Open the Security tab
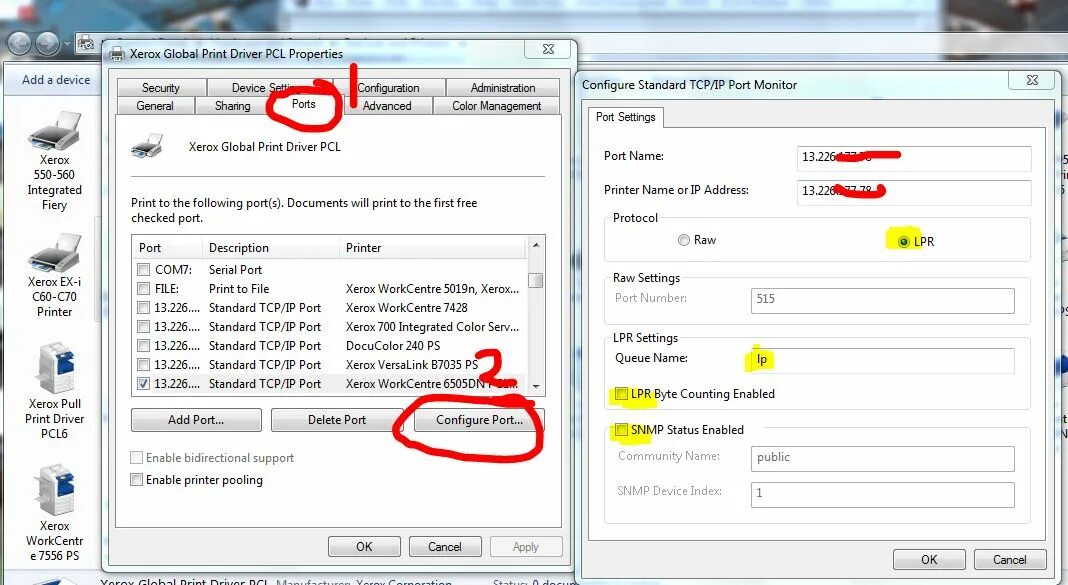 point(161,88)
